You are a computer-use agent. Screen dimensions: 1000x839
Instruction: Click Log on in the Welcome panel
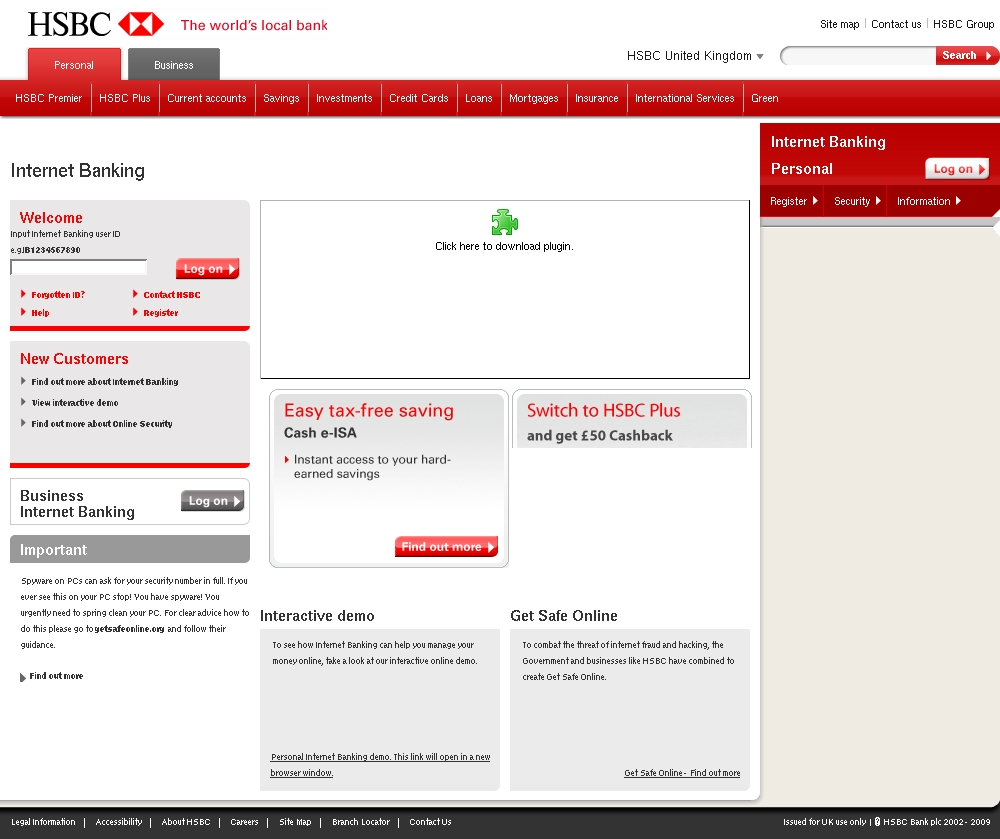click(208, 269)
